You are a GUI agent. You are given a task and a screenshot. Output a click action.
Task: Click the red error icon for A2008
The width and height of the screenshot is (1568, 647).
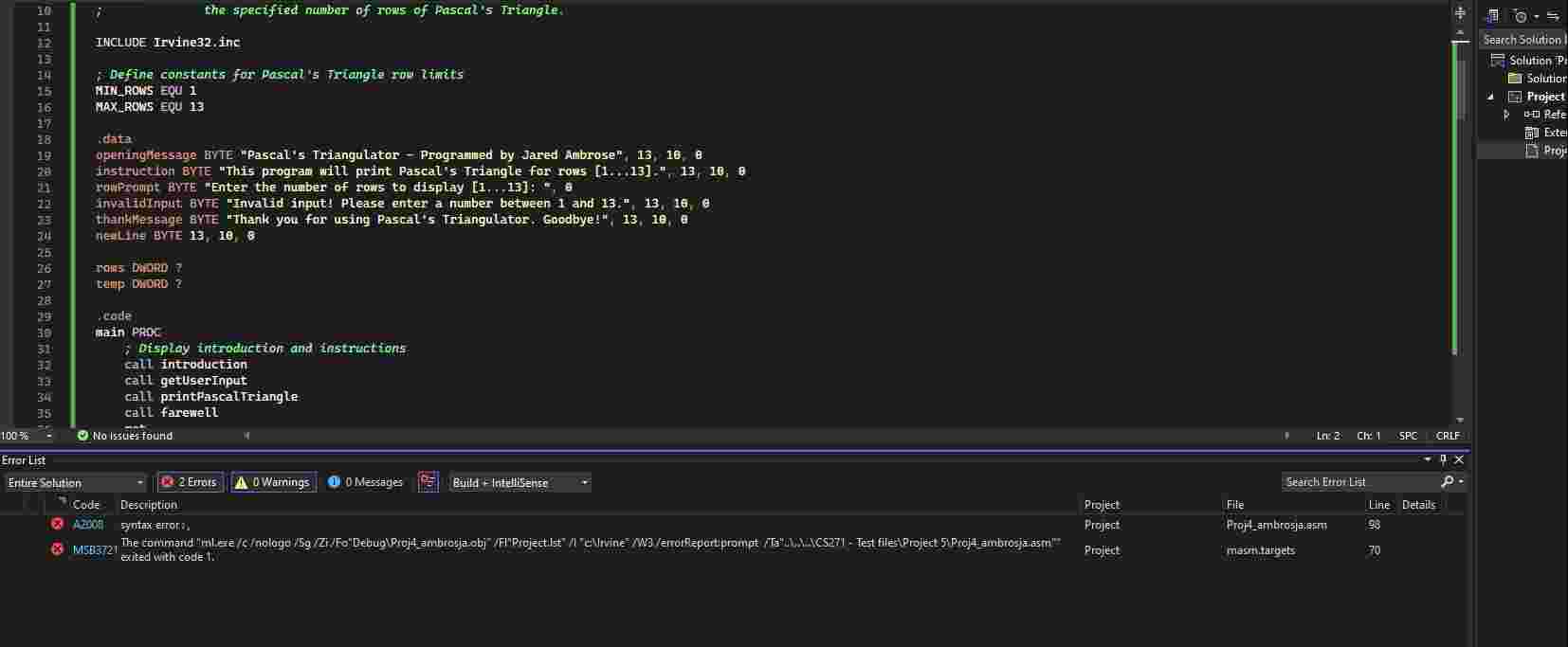coord(57,524)
